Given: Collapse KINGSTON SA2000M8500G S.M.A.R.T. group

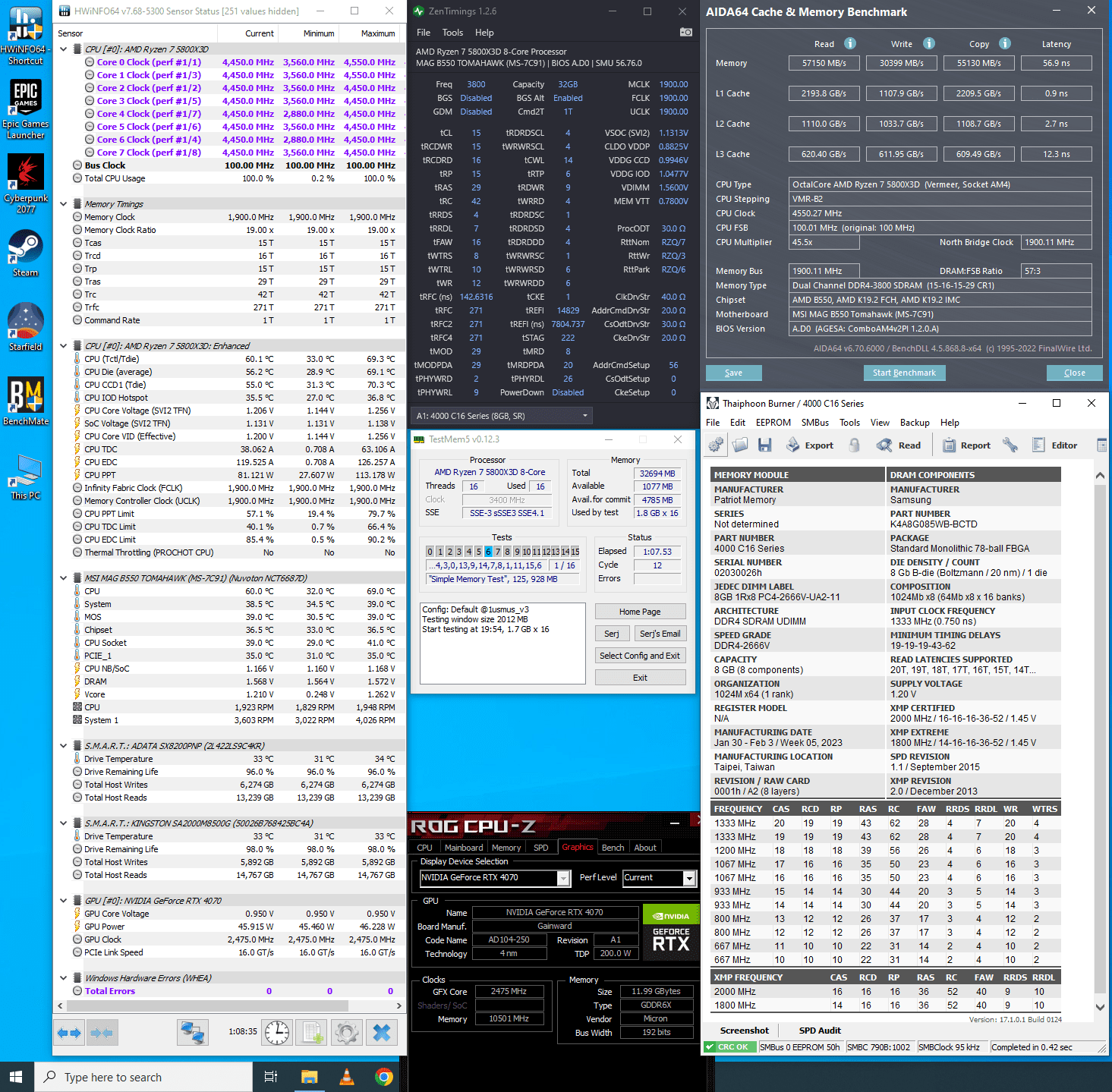Looking at the screenshot, I should [x=64, y=823].
